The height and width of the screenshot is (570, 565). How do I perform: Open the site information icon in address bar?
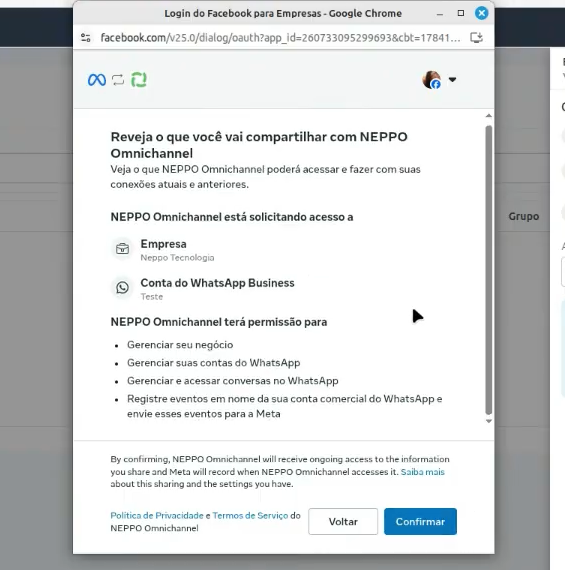tap(86, 37)
